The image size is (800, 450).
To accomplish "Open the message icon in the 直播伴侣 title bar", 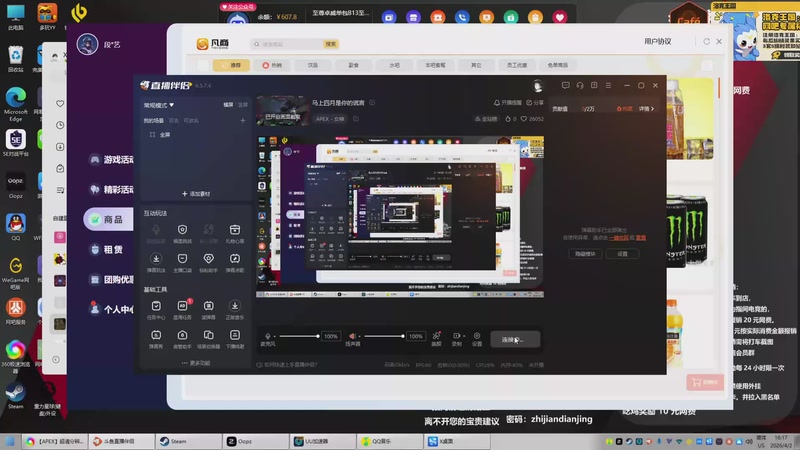I will coord(565,85).
